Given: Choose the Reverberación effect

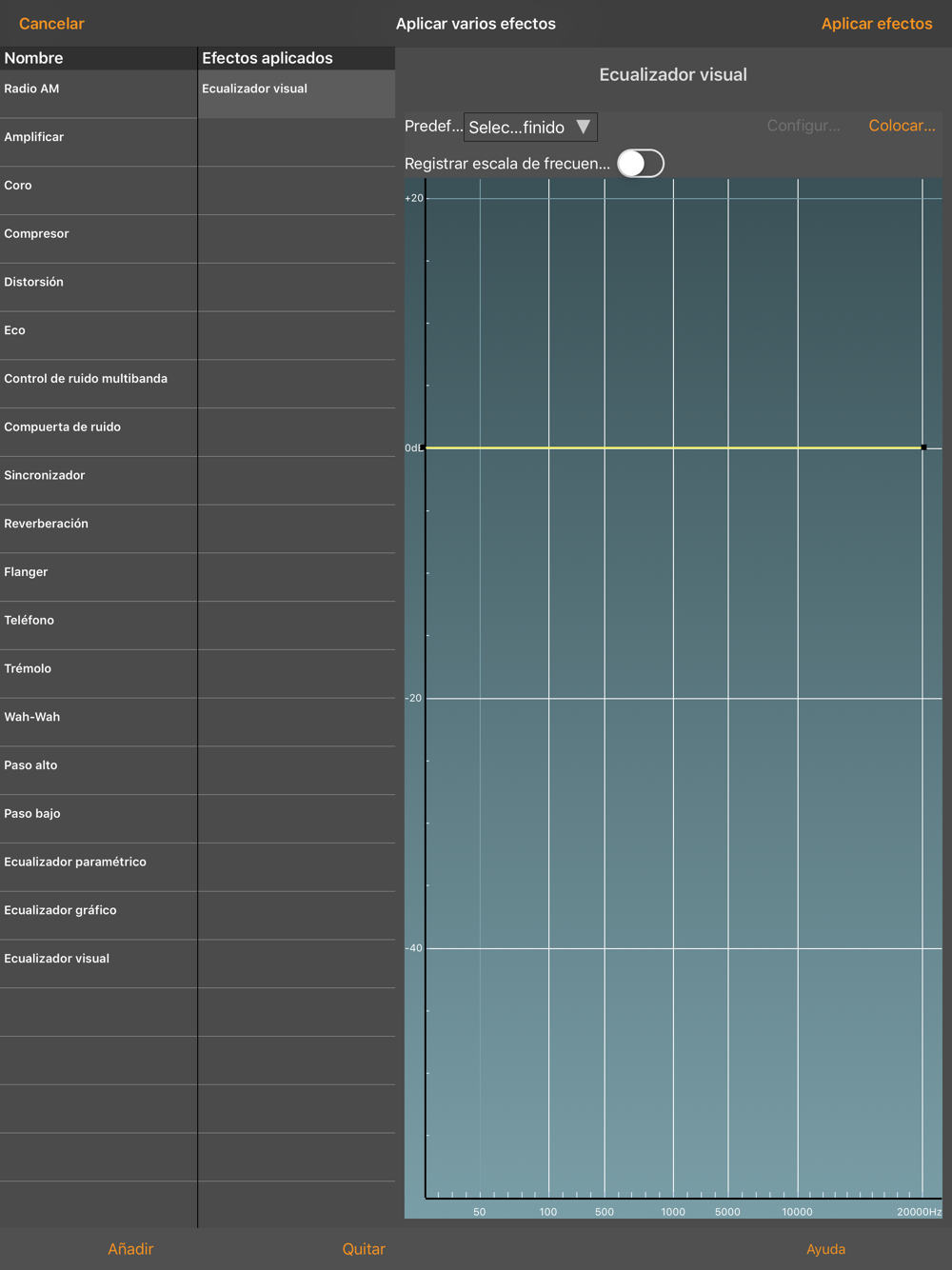Looking at the screenshot, I should pos(98,529).
